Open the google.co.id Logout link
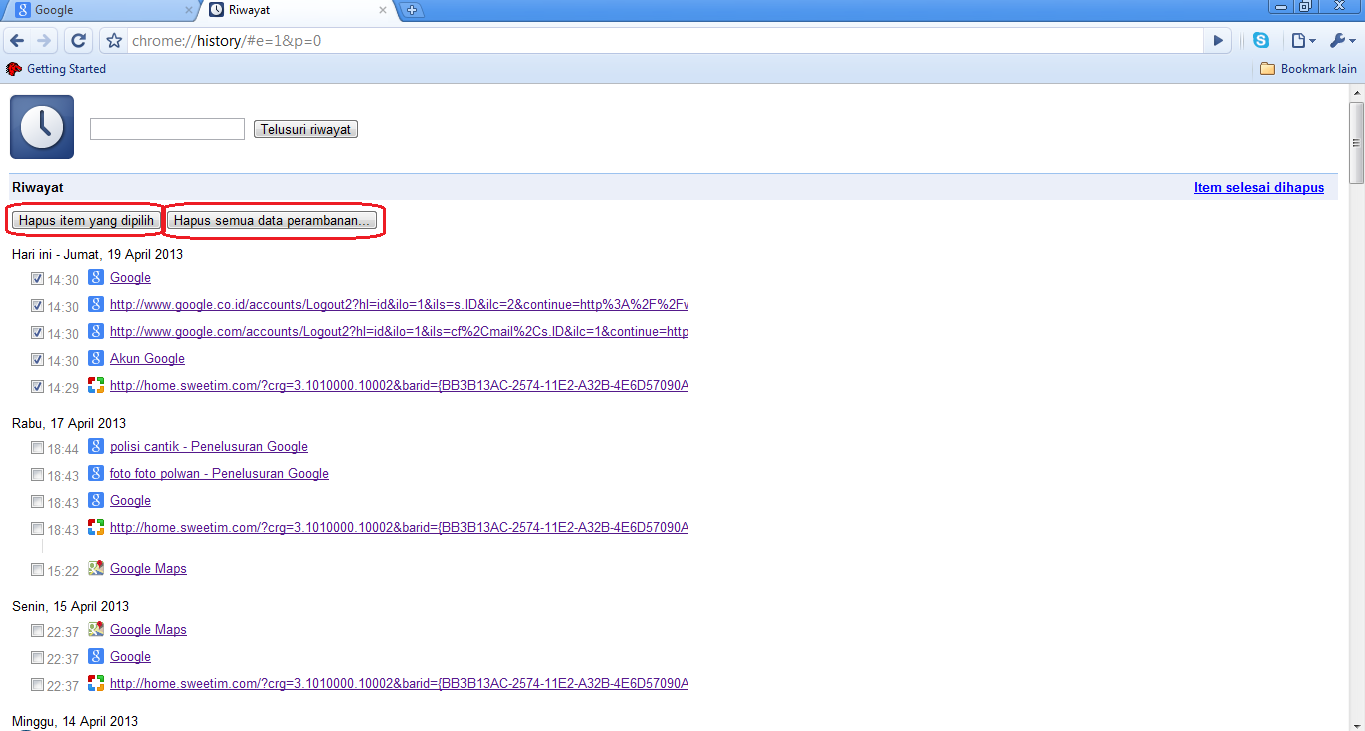Image resolution: width=1365 pixels, height=731 pixels. [x=399, y=304]
